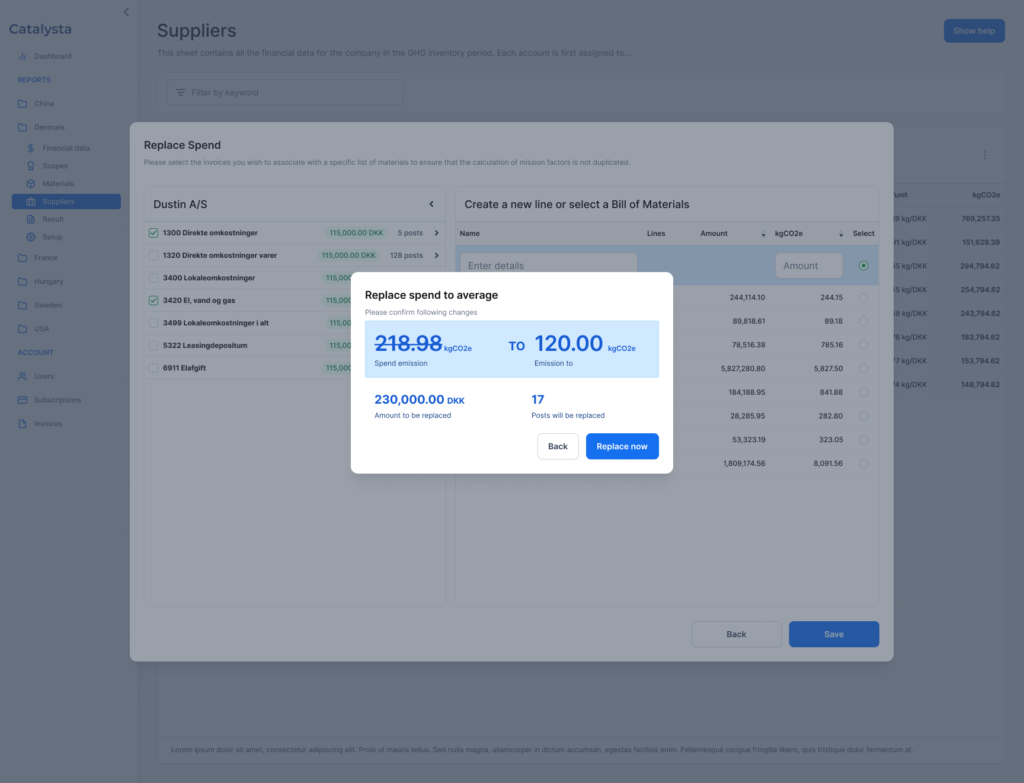Confirm with the Replace now button
This screenshot has height=783, width=1024.
[x=622, y=446]
